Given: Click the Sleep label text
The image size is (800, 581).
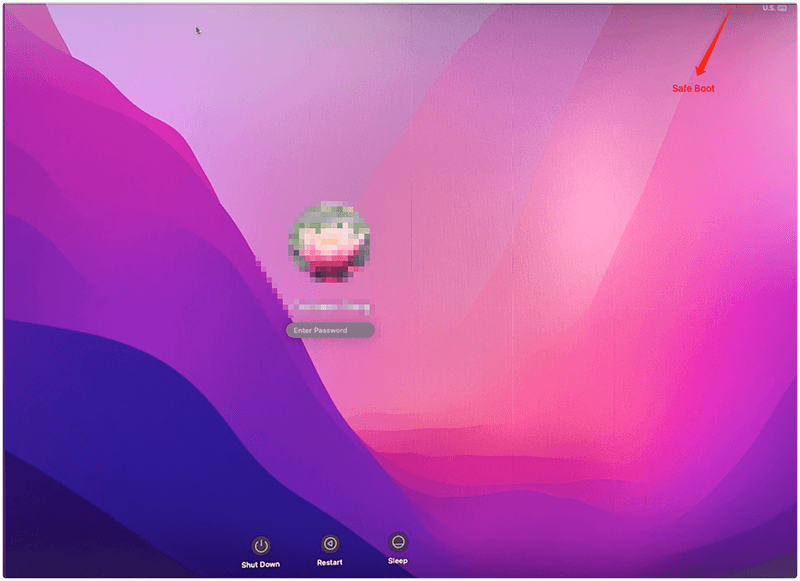Looking at the screenshot, I should 396,562.
